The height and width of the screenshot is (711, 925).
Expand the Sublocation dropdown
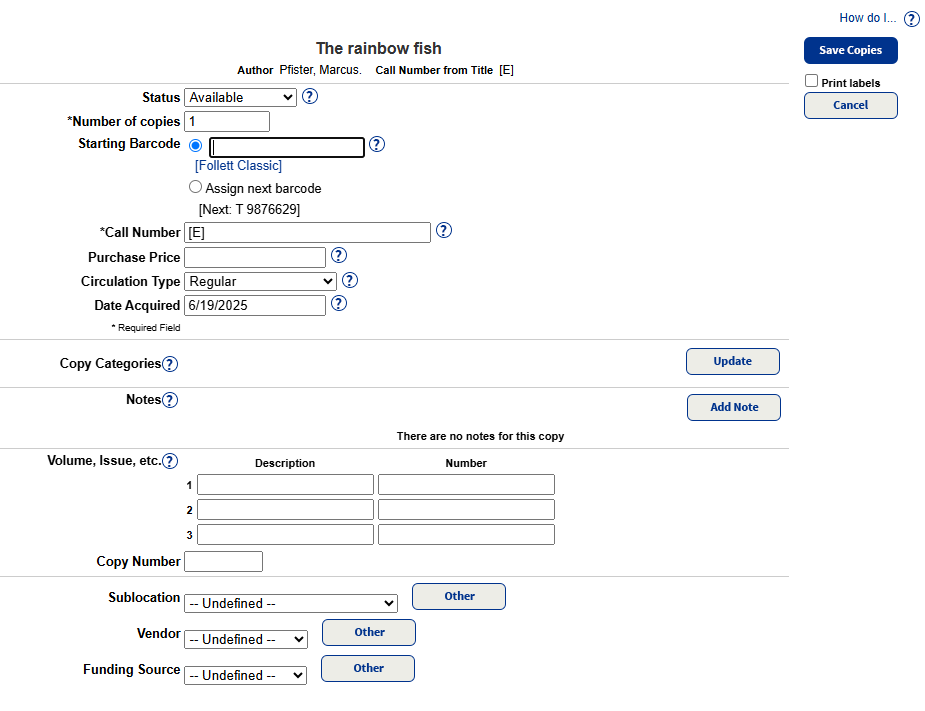coord(290,602)
